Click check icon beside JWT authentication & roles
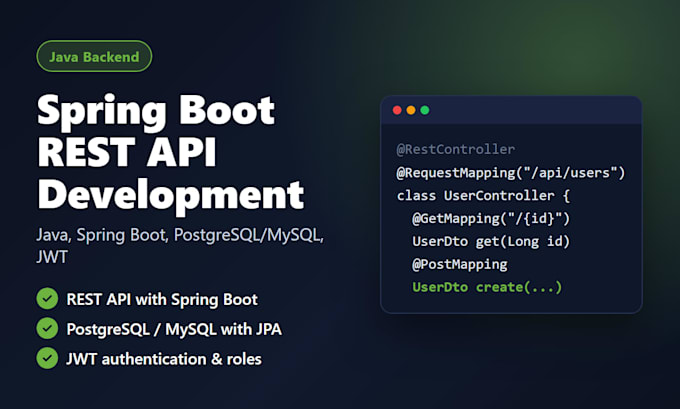 pyautogui.click(x=47, y=358)
